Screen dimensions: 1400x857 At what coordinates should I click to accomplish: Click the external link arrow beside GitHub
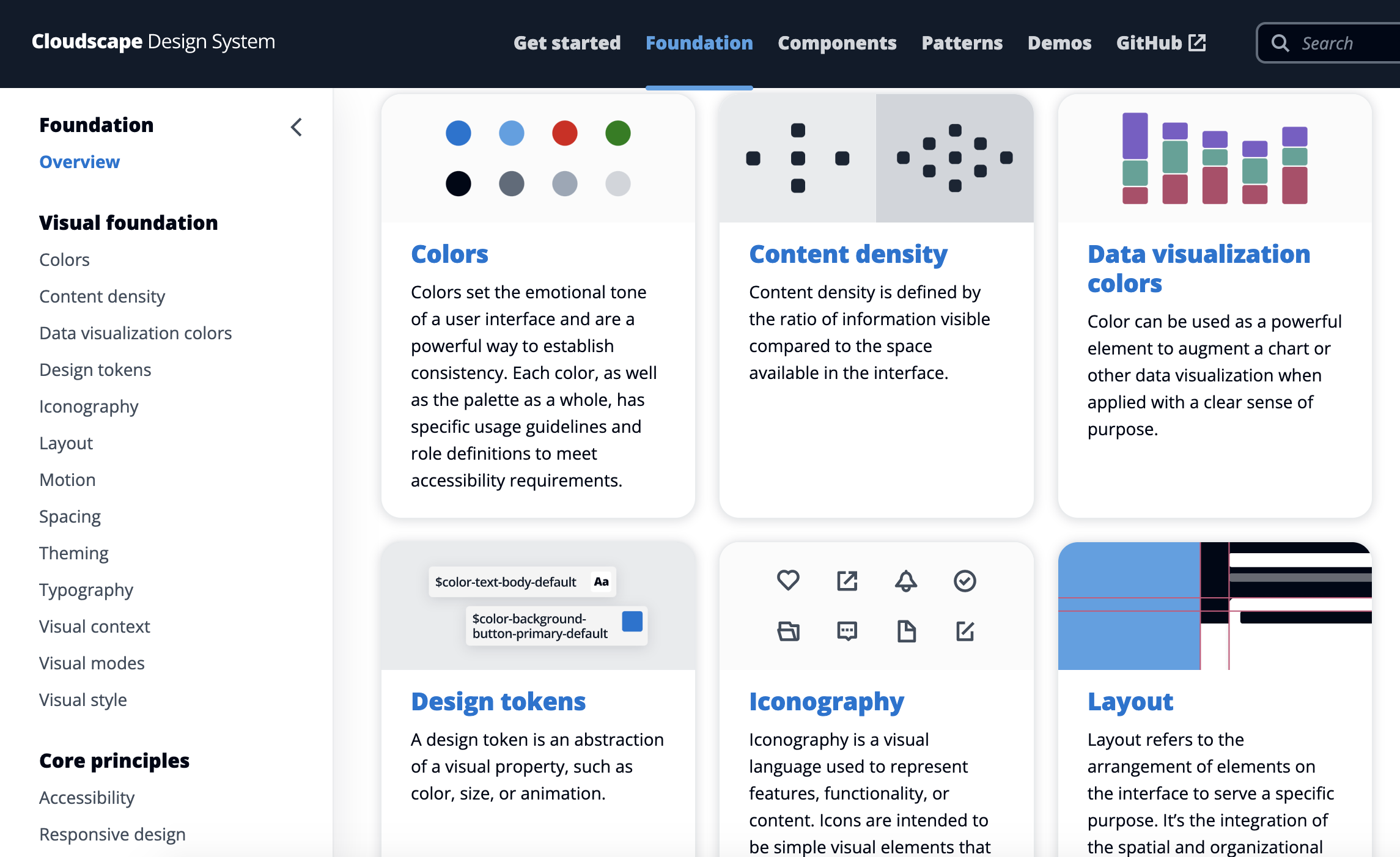pos(1197,43)
